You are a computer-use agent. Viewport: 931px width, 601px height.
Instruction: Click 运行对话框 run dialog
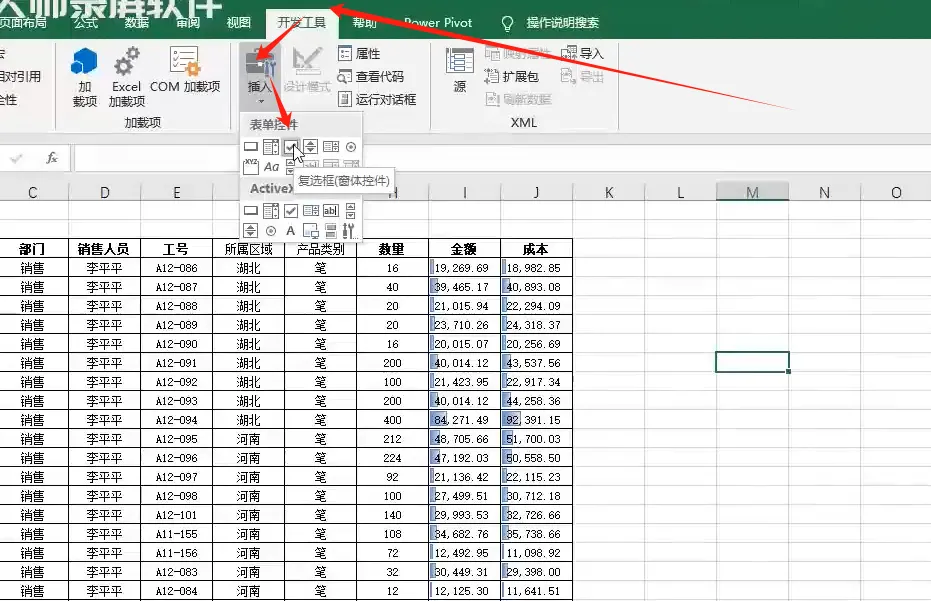click(x=377, y=99)
